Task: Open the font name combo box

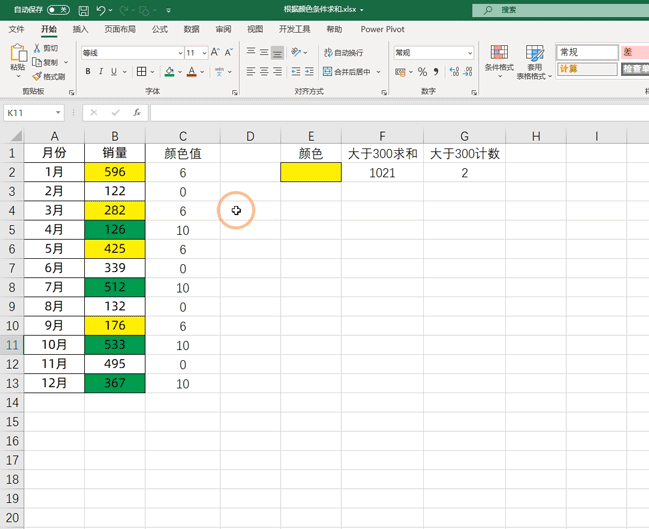Action: pos(132,53)
